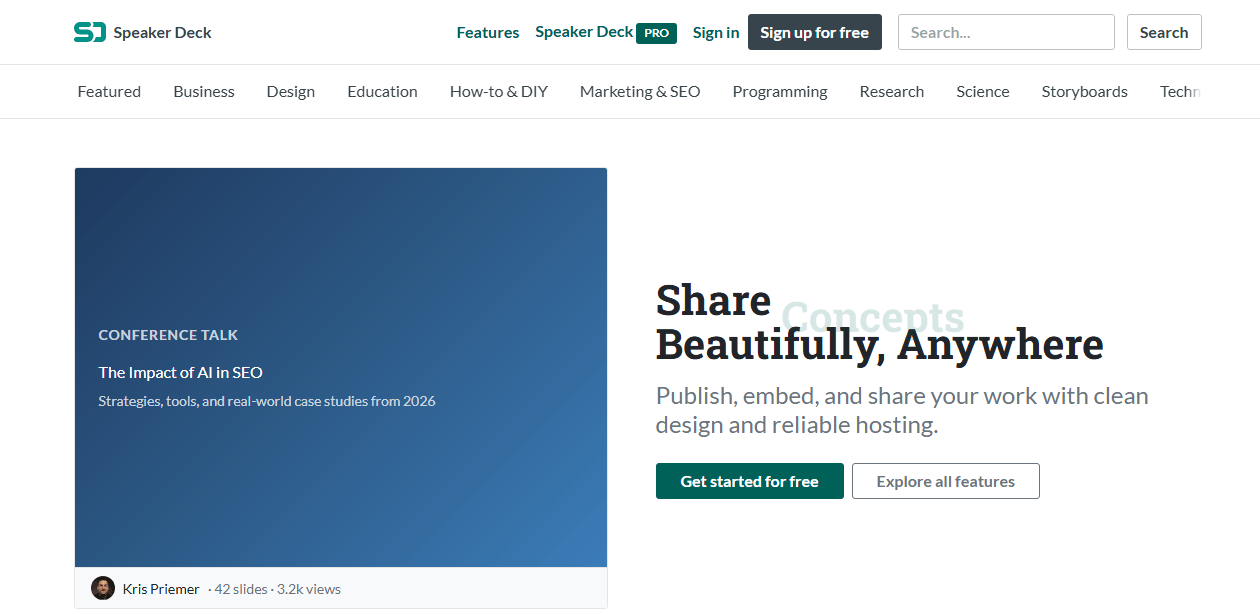Click the Speaker Deck logo icon
This screenshot has height=614, width=1260.
tap(90, 32)
